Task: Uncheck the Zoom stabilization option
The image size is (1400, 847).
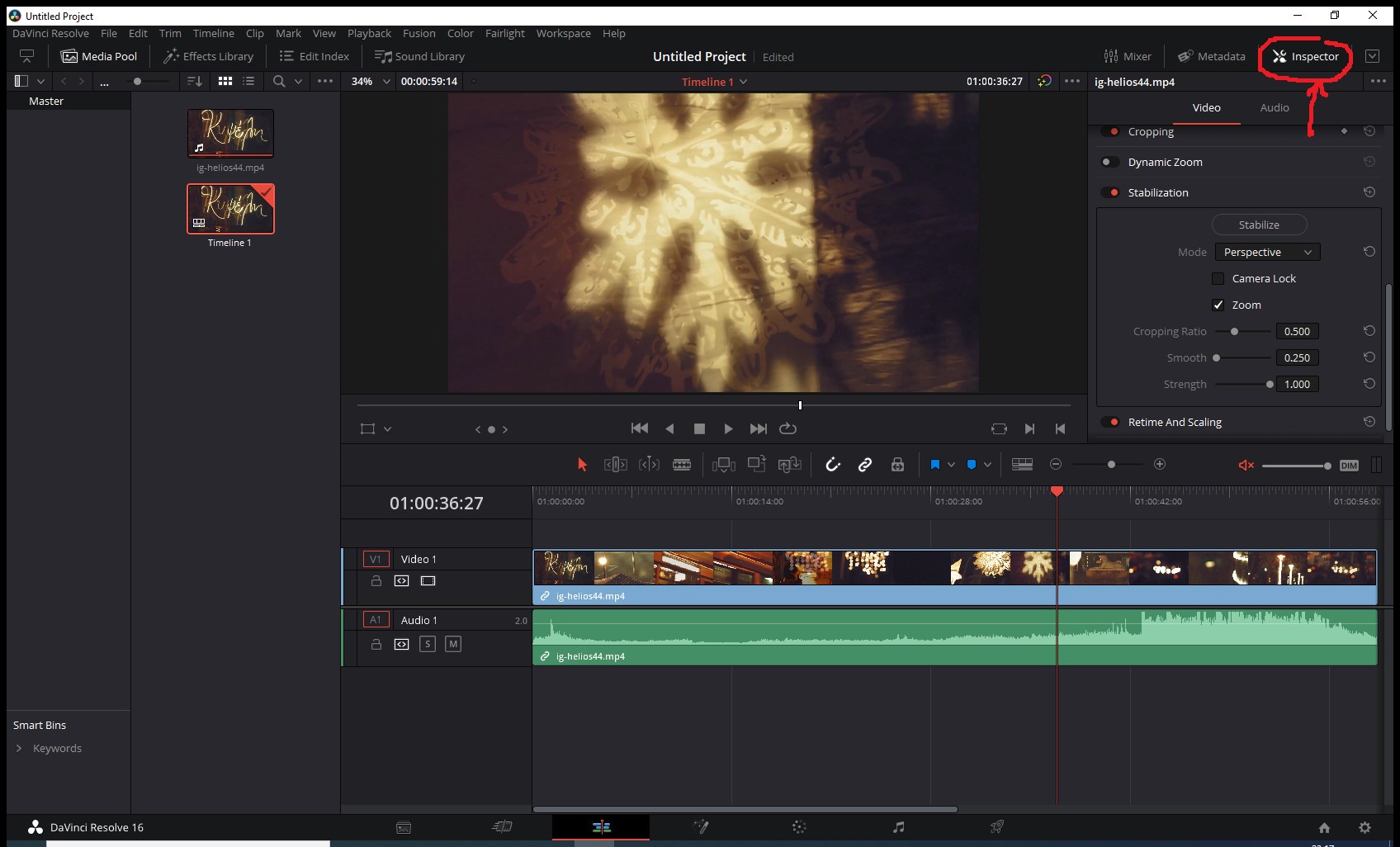Action: click(1218, 305)
